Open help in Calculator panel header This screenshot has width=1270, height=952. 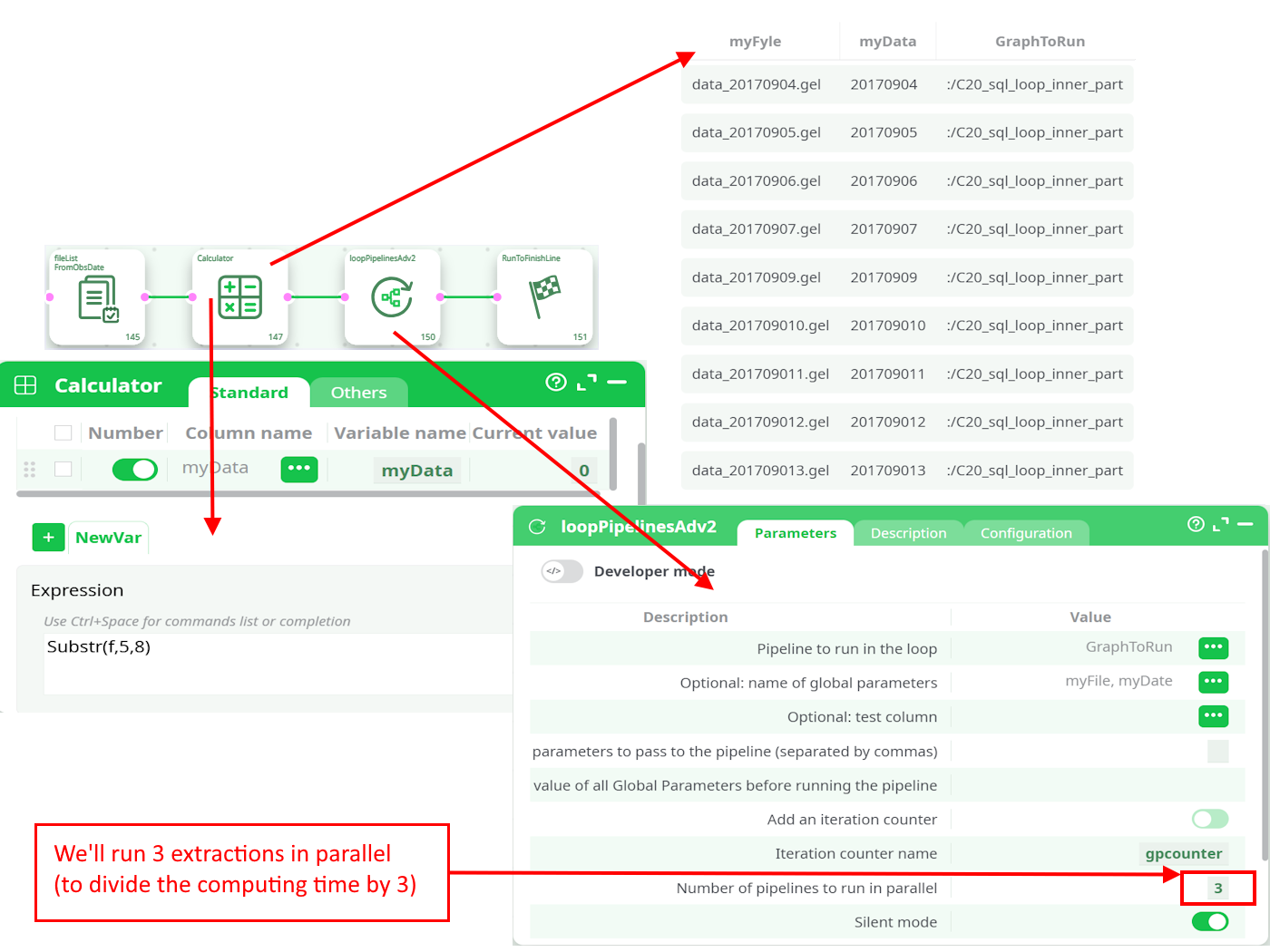pos(555,383)
